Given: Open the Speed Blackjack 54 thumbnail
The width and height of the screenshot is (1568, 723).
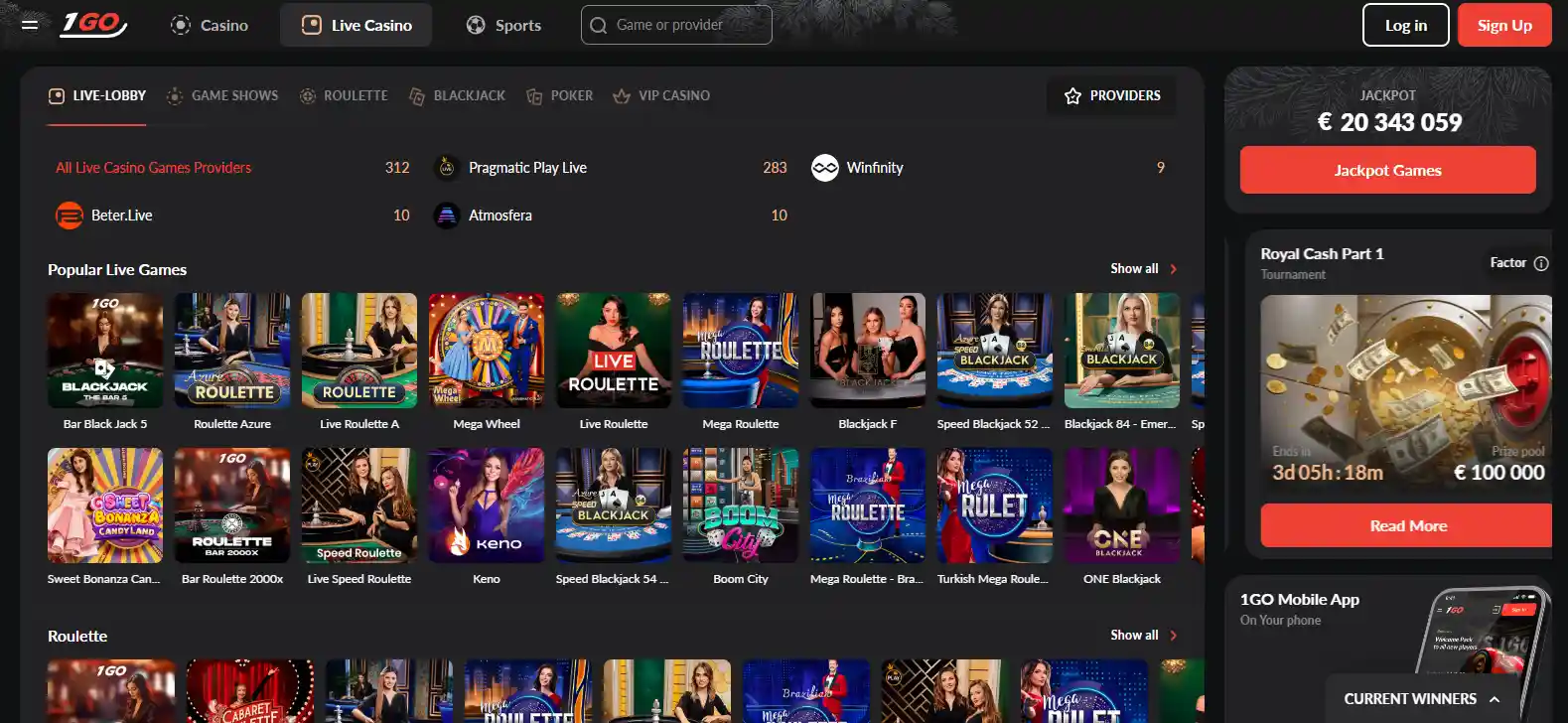Looking at the screenshot, I should [x=614, y=506].
